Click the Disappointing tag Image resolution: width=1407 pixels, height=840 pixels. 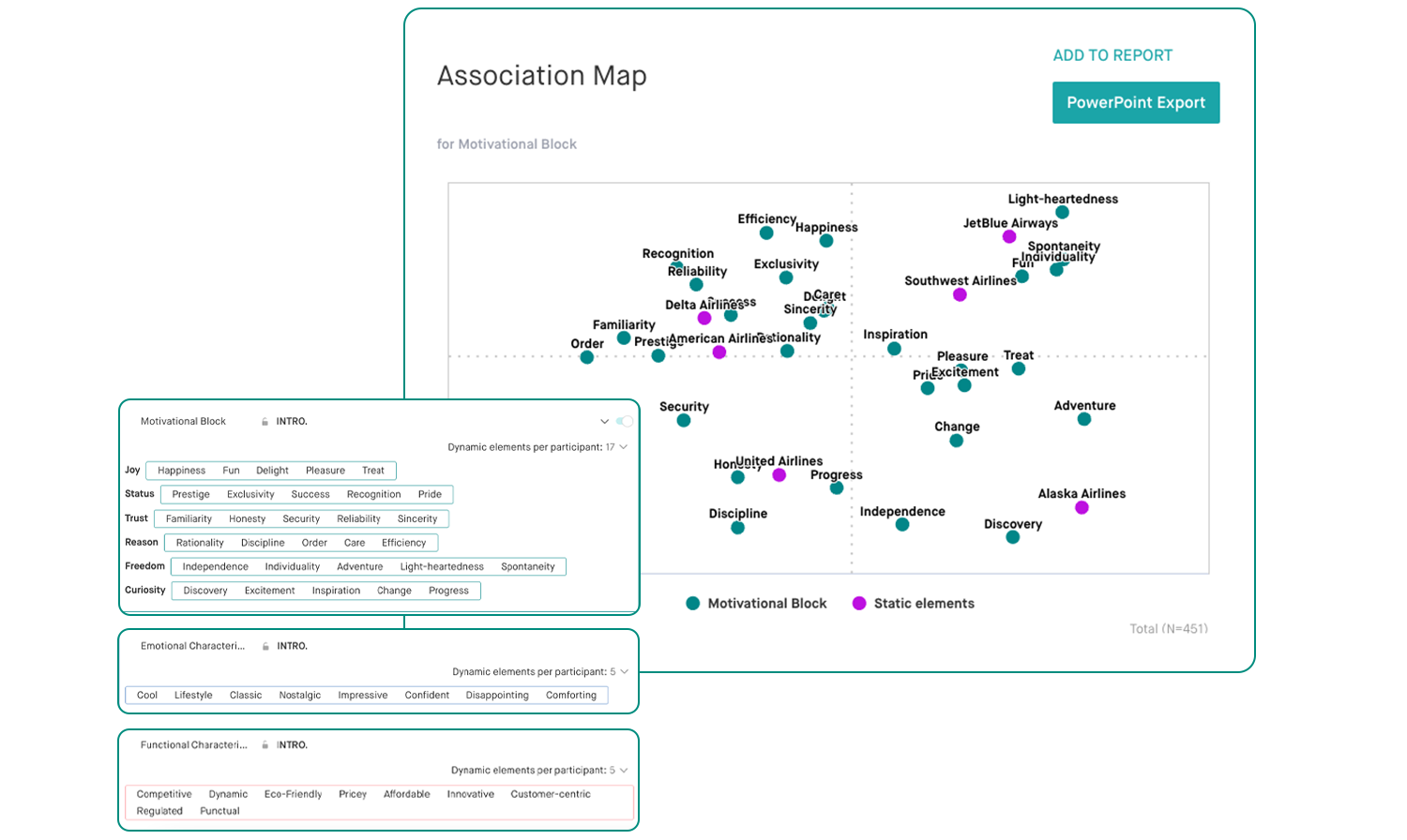pos(497,696)
